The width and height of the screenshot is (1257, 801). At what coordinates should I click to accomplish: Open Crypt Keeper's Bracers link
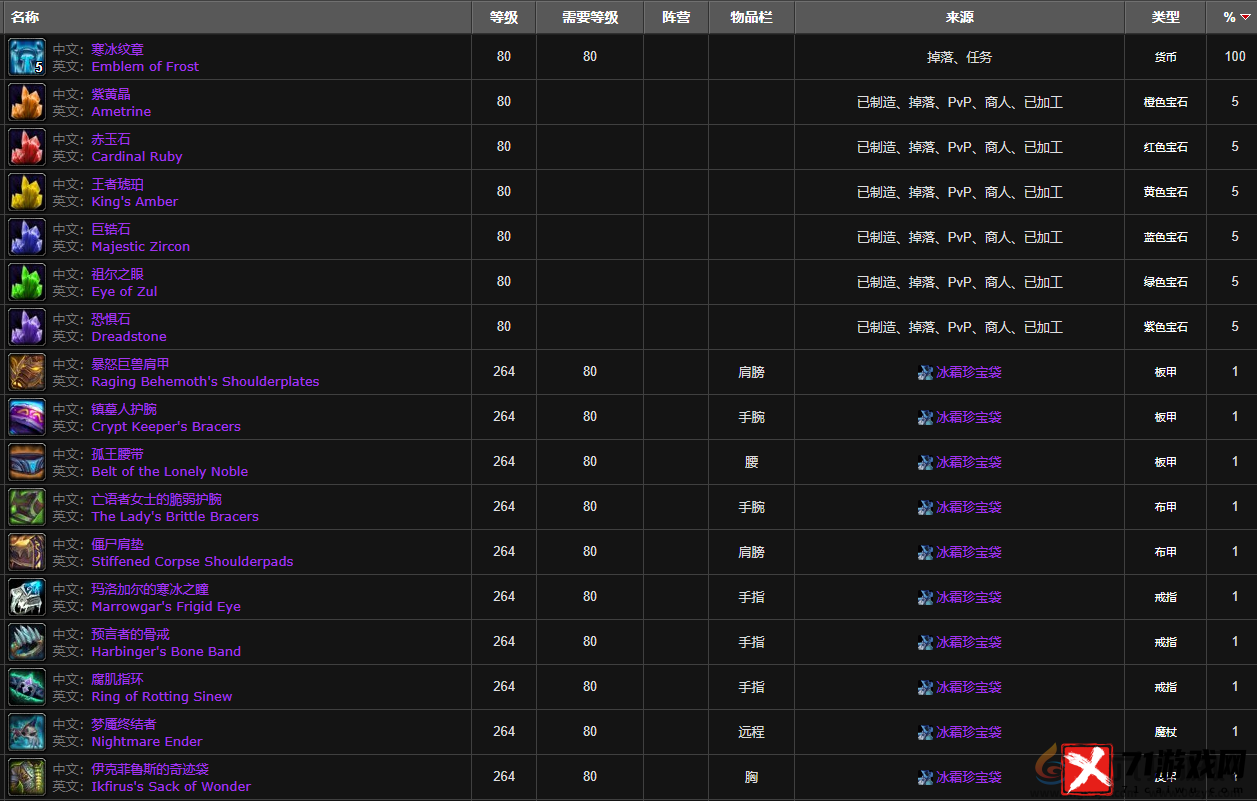click(166, 426)
